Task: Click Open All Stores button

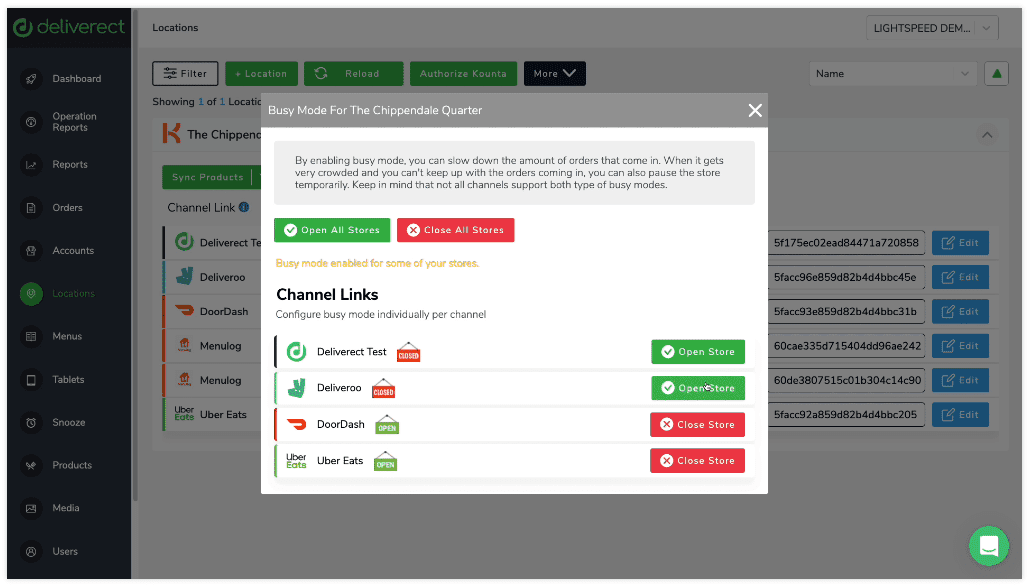Action: pyautogui.click(x=332, y=230)
